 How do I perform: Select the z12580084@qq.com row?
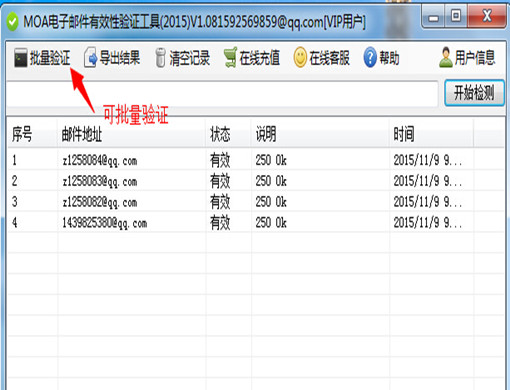[x=256, y=160]
